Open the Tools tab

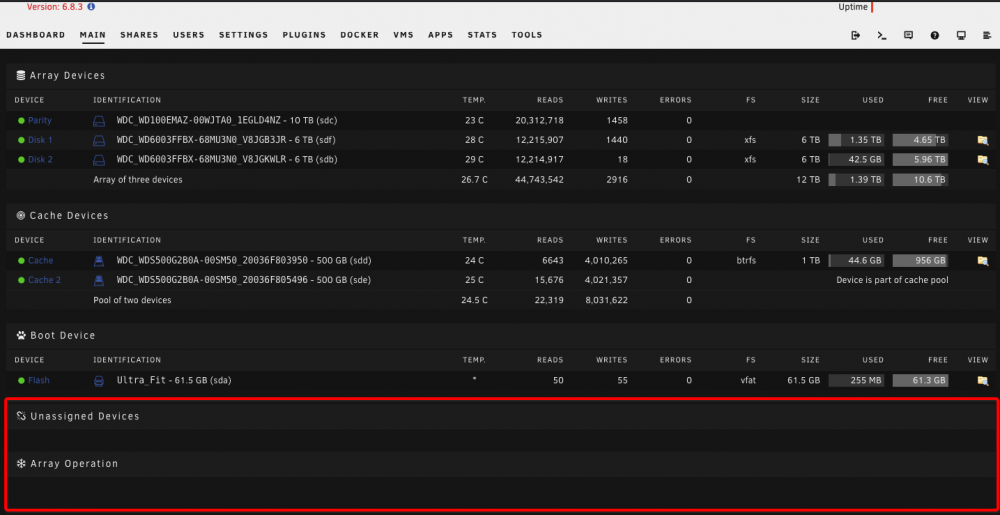point(527,35)
